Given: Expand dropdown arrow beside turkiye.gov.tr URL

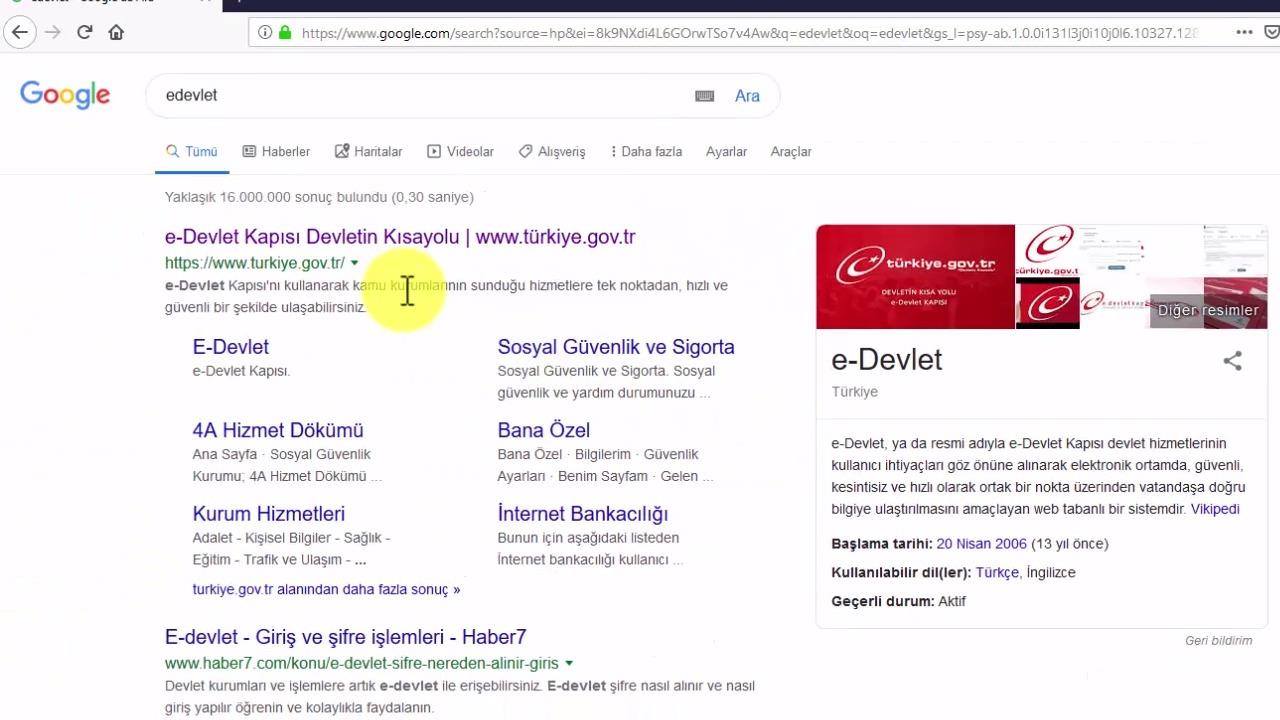Looking at the screenshot, I should [355, 264].
